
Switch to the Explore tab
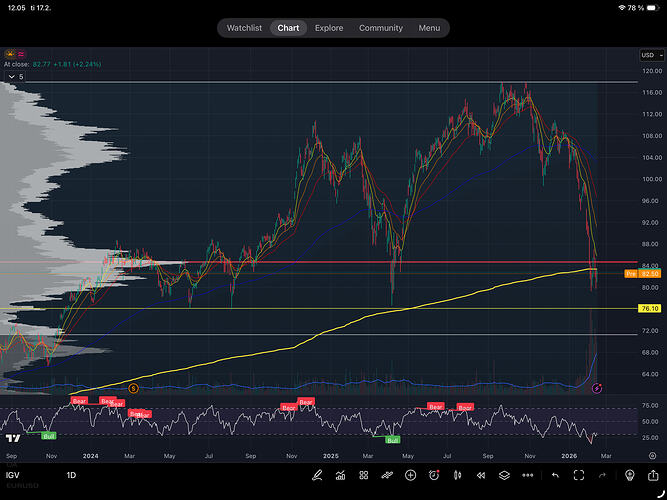pyautogui.click(x=329, y=28)
